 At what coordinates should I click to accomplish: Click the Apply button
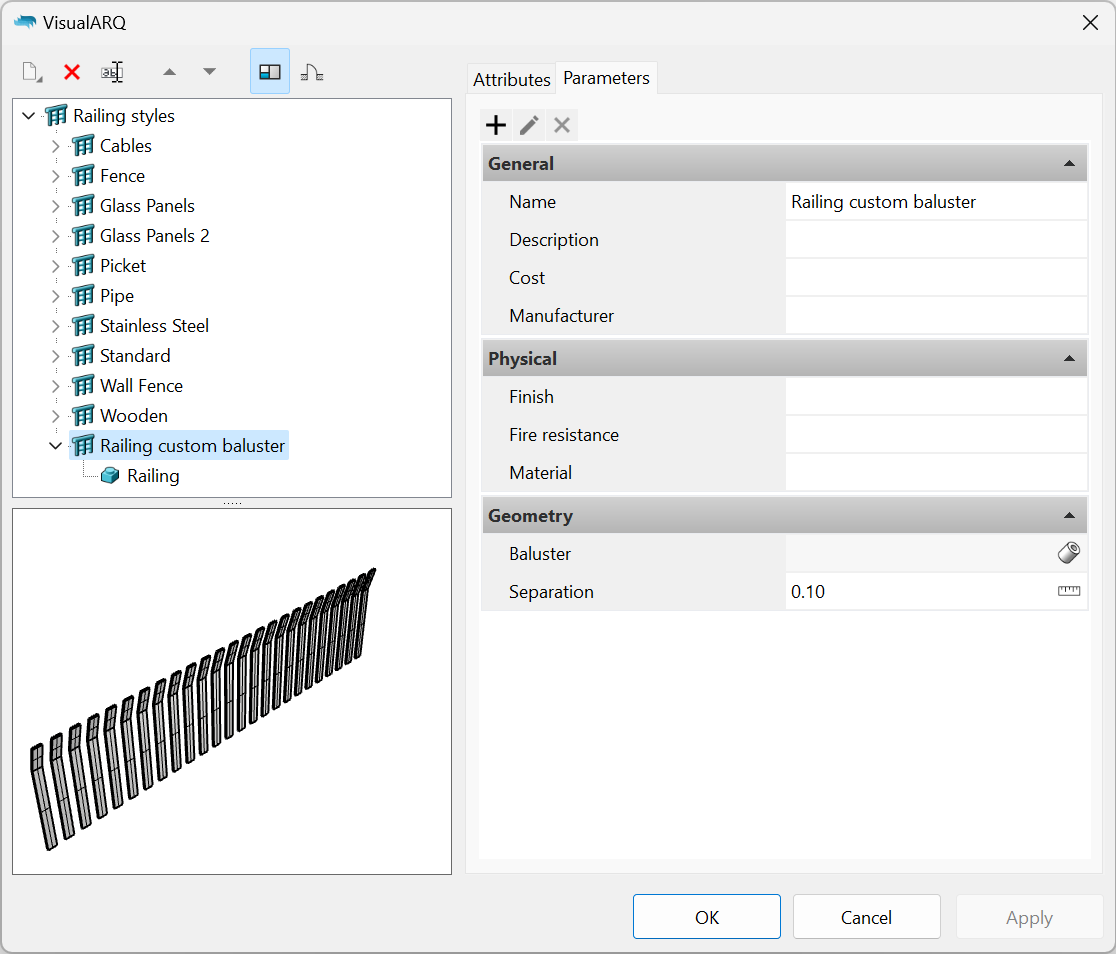tap(1029, 917)
